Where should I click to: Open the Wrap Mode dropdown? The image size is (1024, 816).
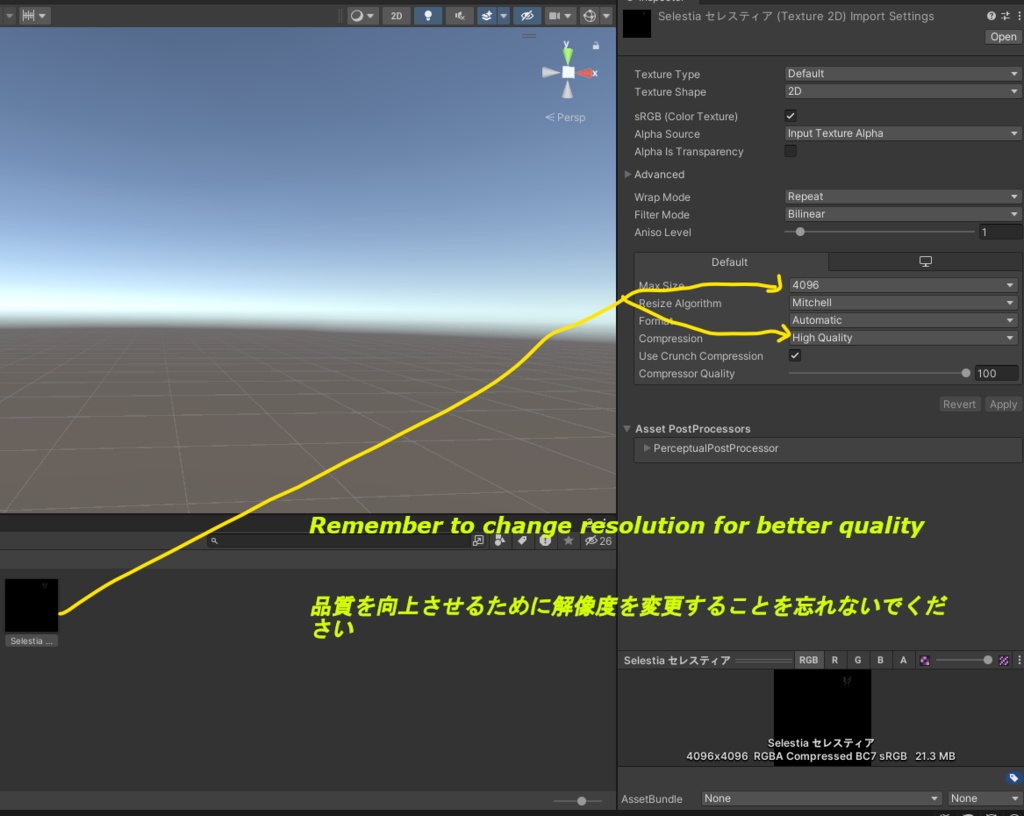tap(903, 196)
